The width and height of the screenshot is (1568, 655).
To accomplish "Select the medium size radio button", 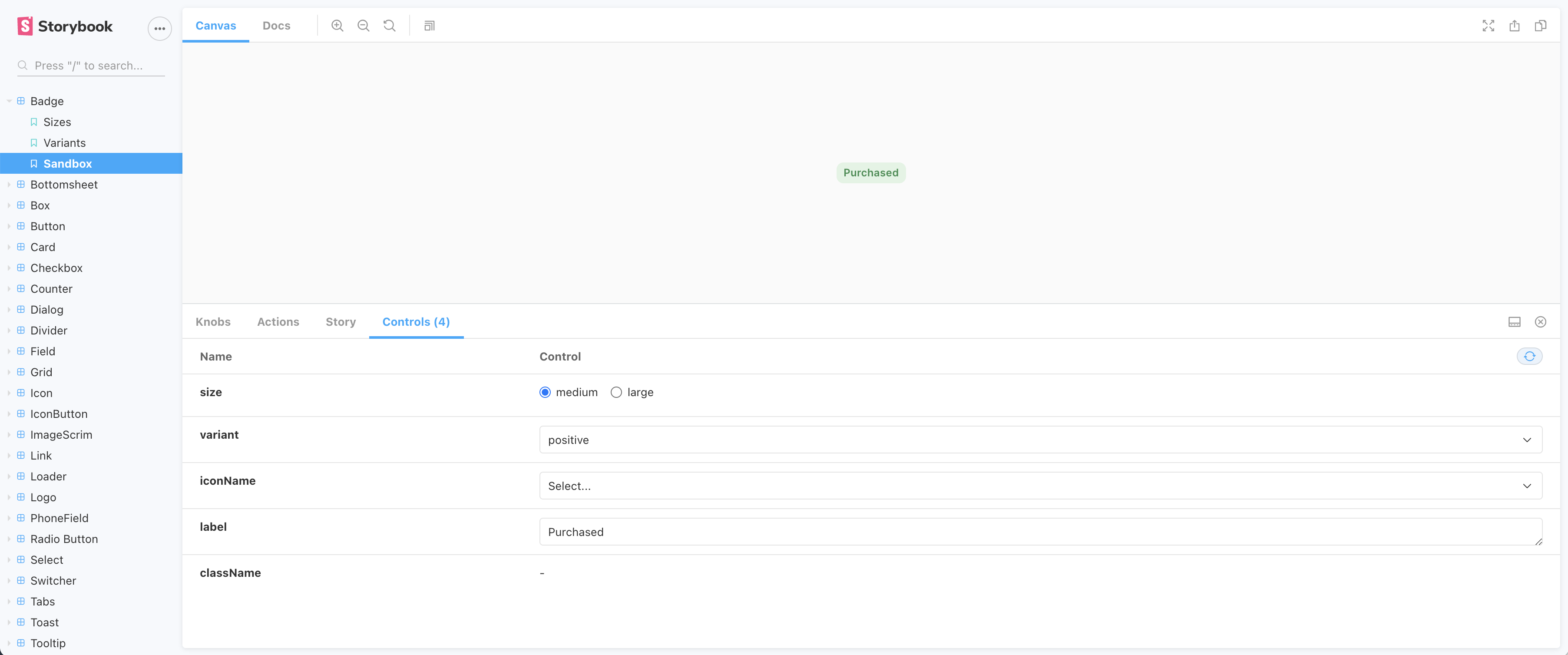I will (x=545, y=392).
